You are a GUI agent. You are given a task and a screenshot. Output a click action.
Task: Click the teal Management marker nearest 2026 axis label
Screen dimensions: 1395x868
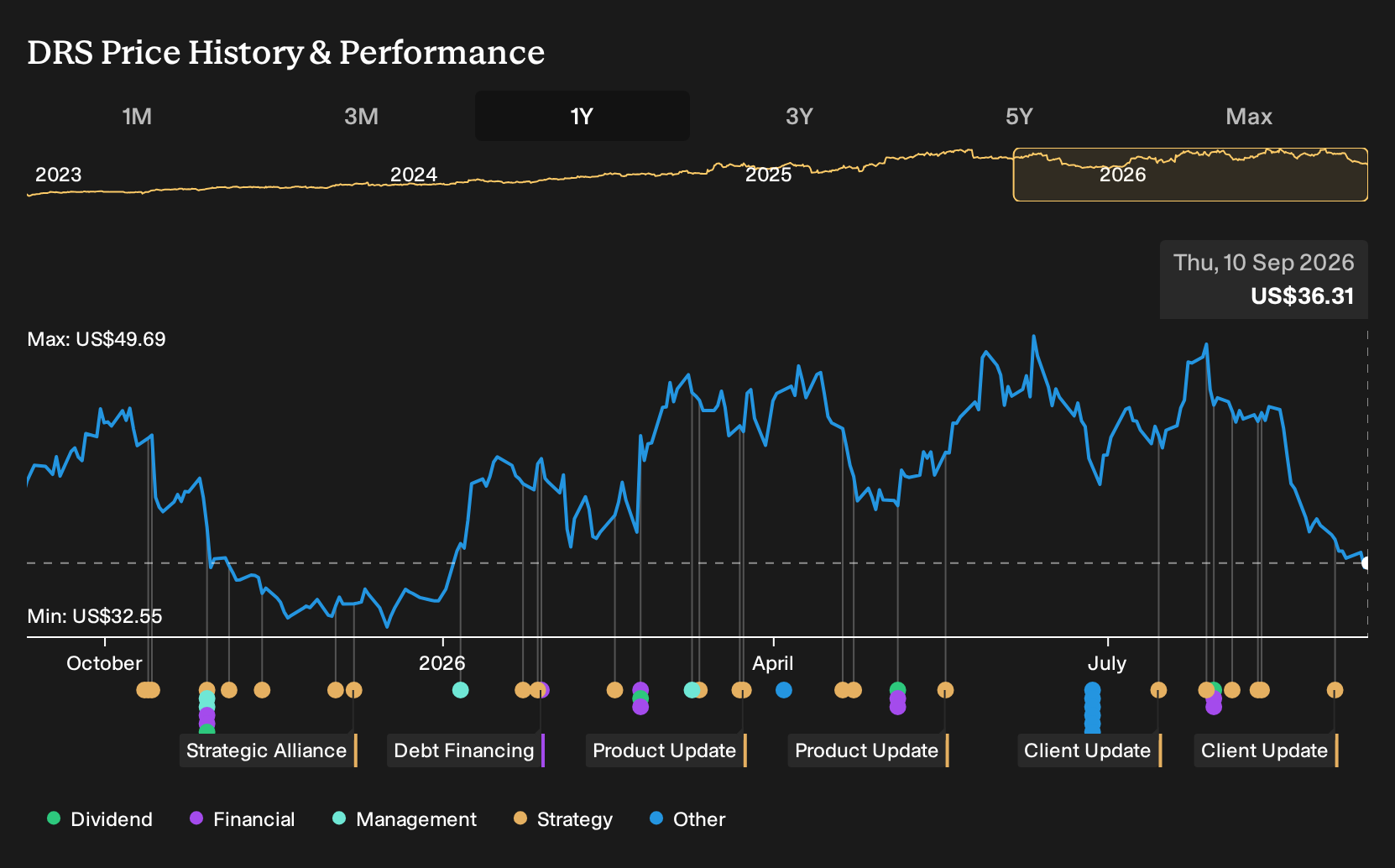(x=460, y=690)
